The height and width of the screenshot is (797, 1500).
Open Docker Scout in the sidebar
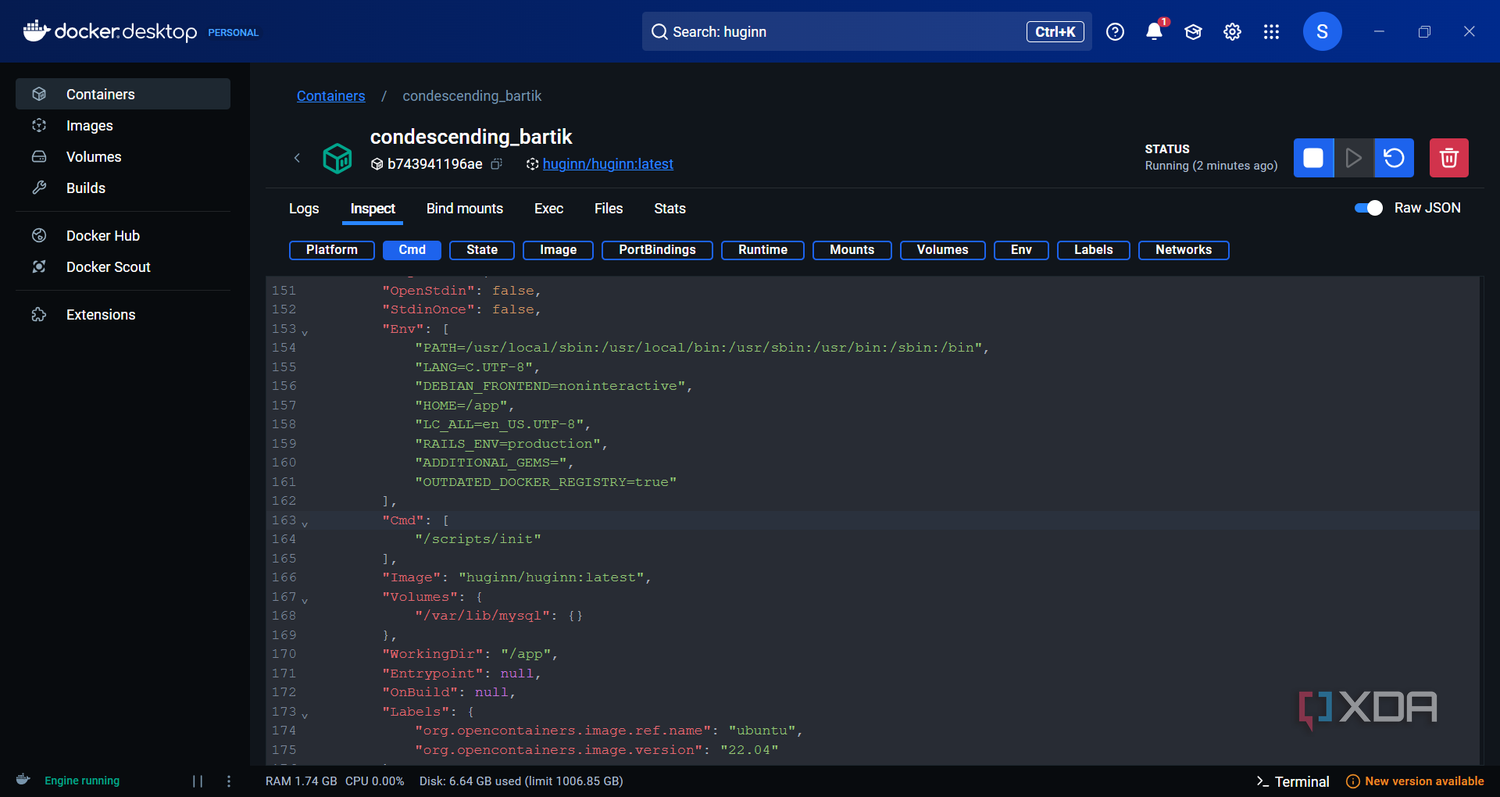123,266
